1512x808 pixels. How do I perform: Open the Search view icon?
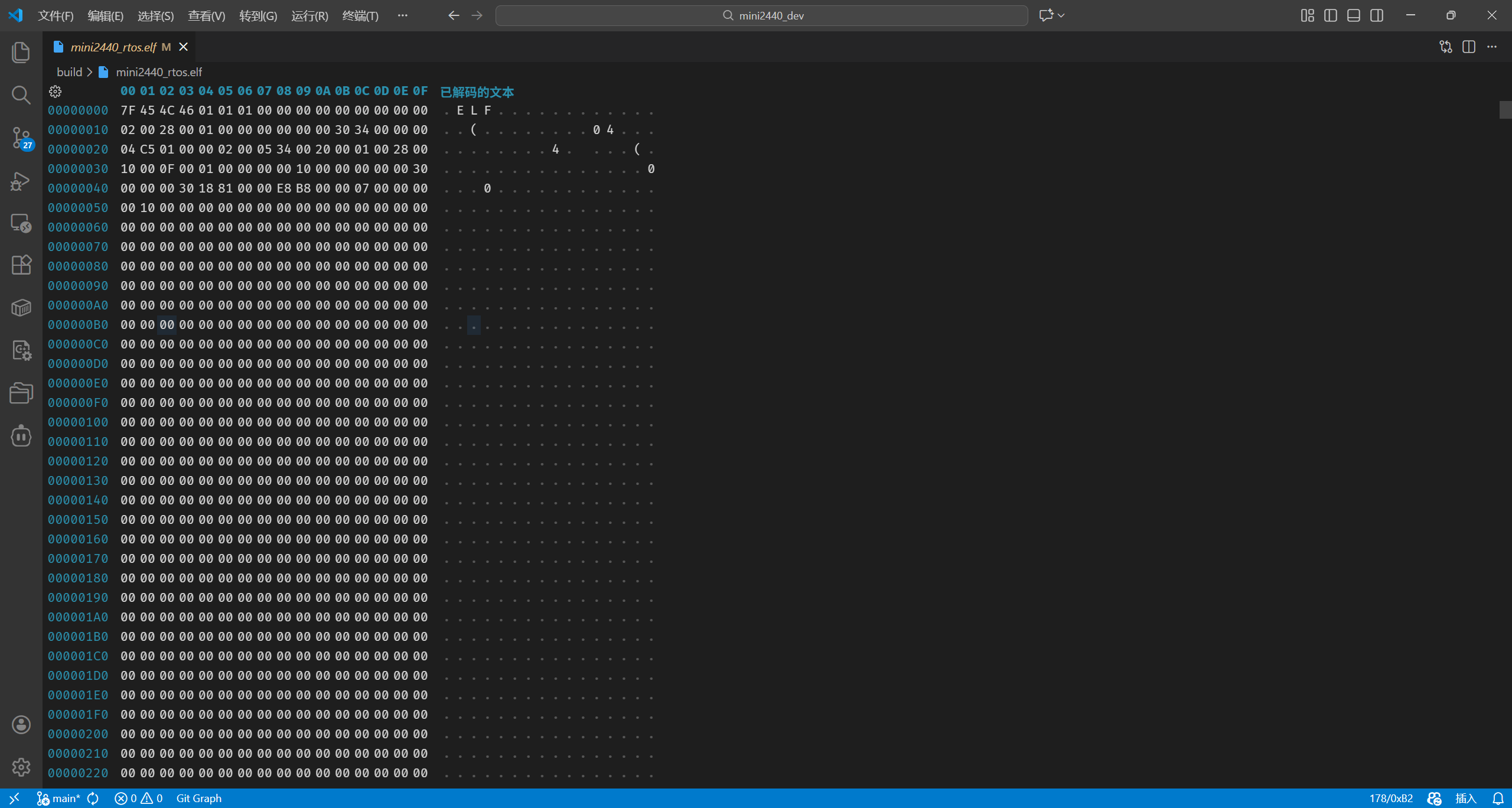21,95
